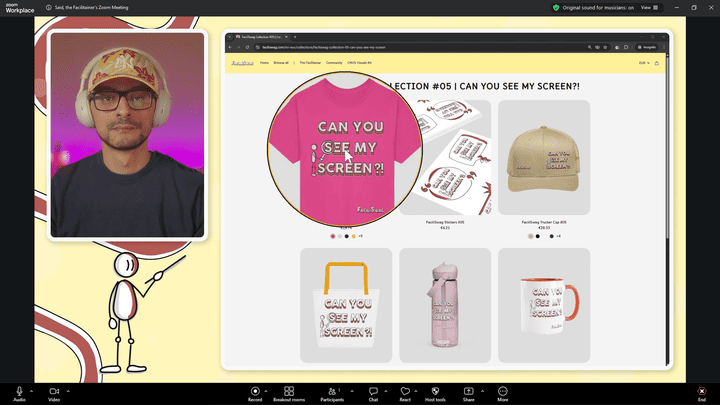
Task: Open Host tools shield icon
Action: (x=435, y=391)
